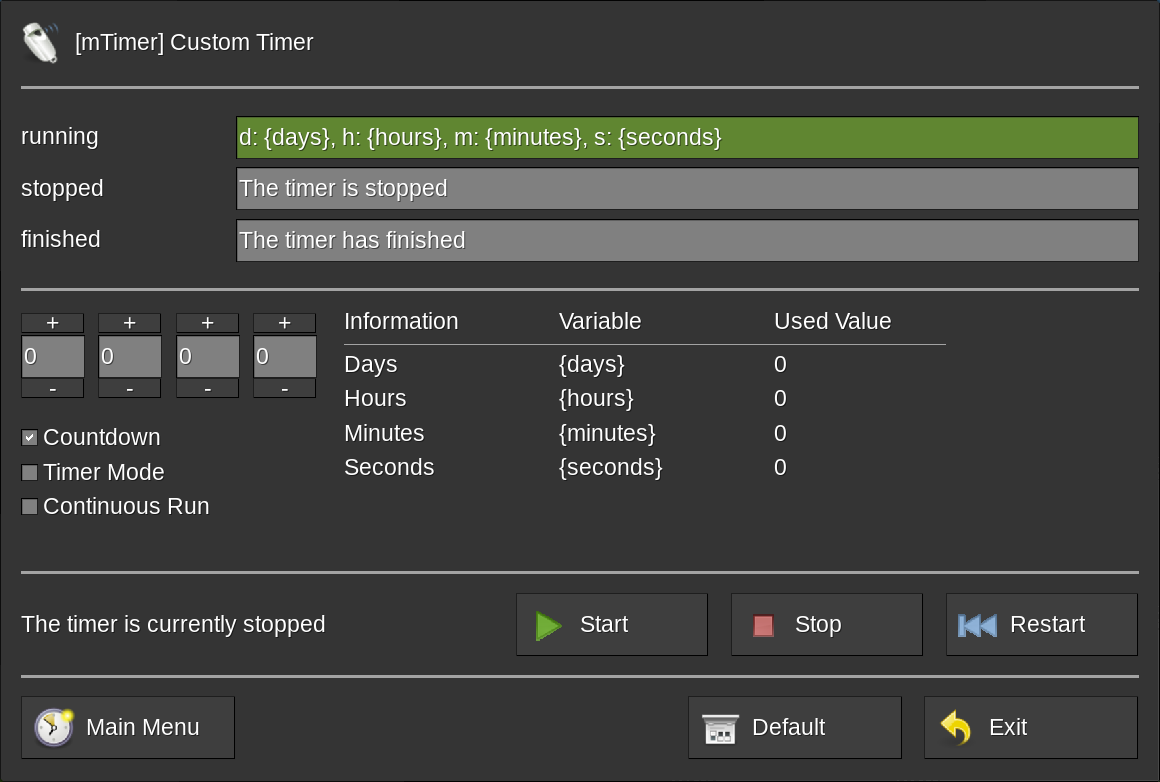Decrease the fourth (seconds) spinner with minus
1160x782 pixels.
(x=284, y=388)
